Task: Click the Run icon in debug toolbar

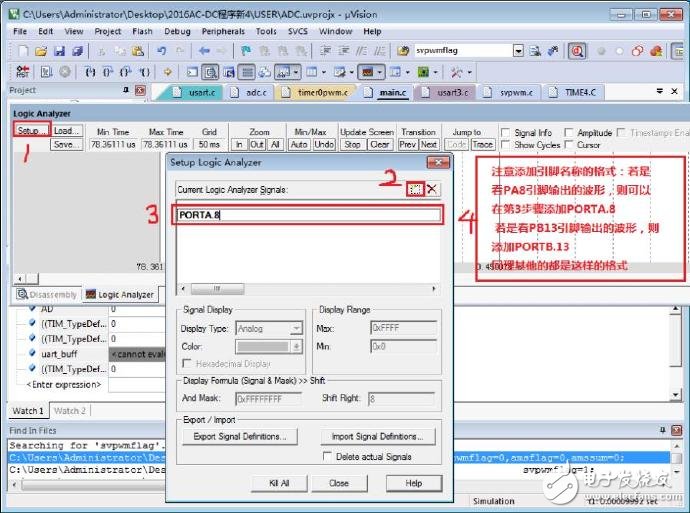Action: (46, 72)
